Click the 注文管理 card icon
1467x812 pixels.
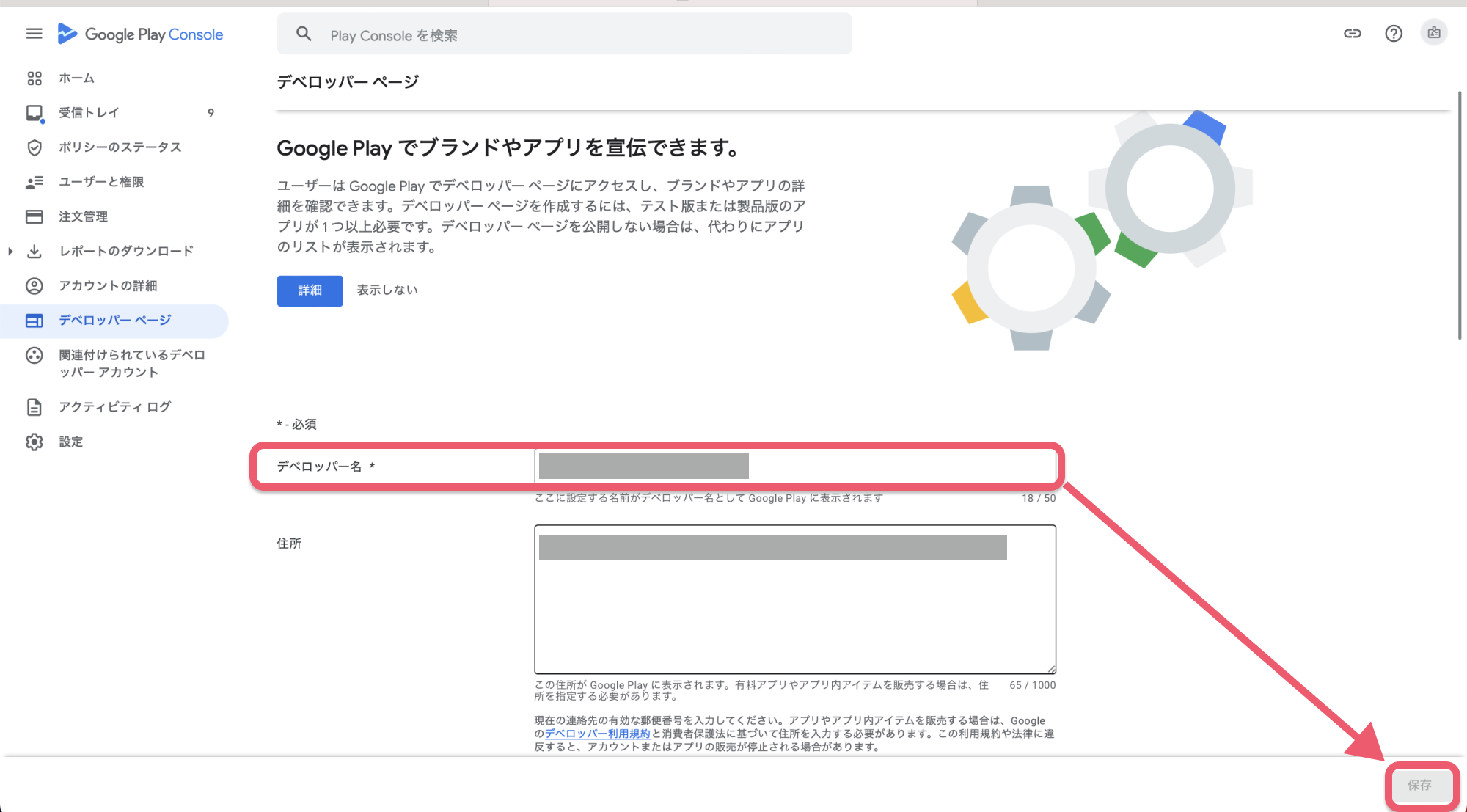pyautogui.click(x=34, y=216)
